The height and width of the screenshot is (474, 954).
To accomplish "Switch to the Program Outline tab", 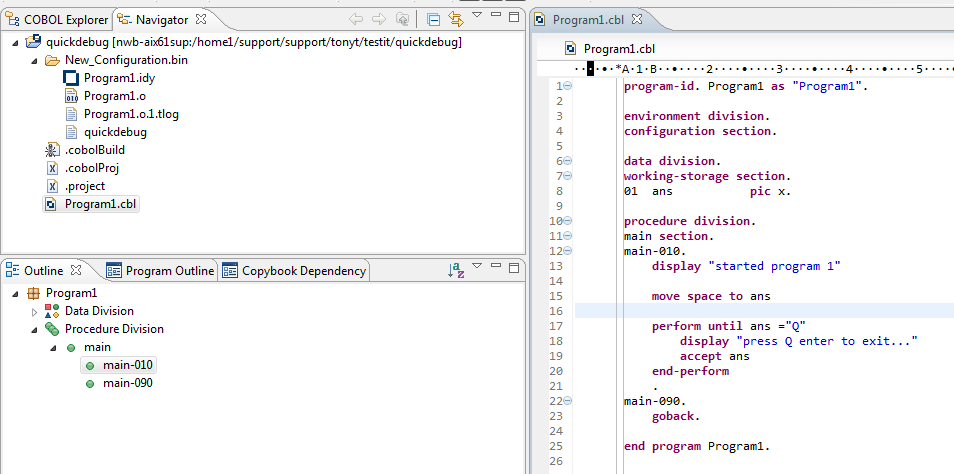I will pyautogui.click(x=161, y=271).
